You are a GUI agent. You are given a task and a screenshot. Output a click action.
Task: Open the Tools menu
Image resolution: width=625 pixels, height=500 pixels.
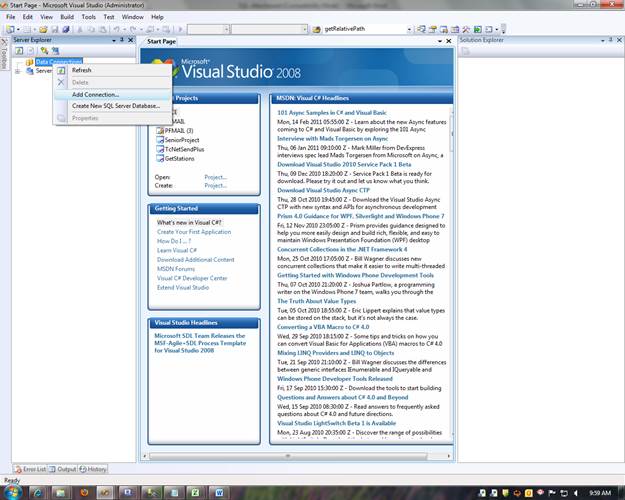[x=88, y=17]
